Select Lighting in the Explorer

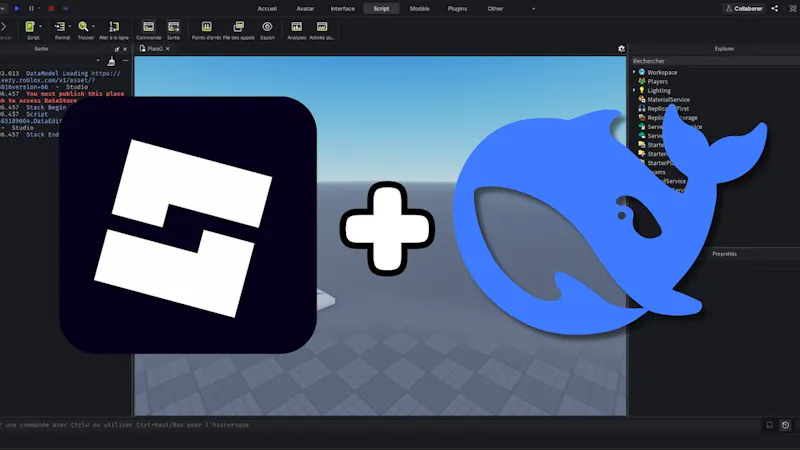click(659, 91)
